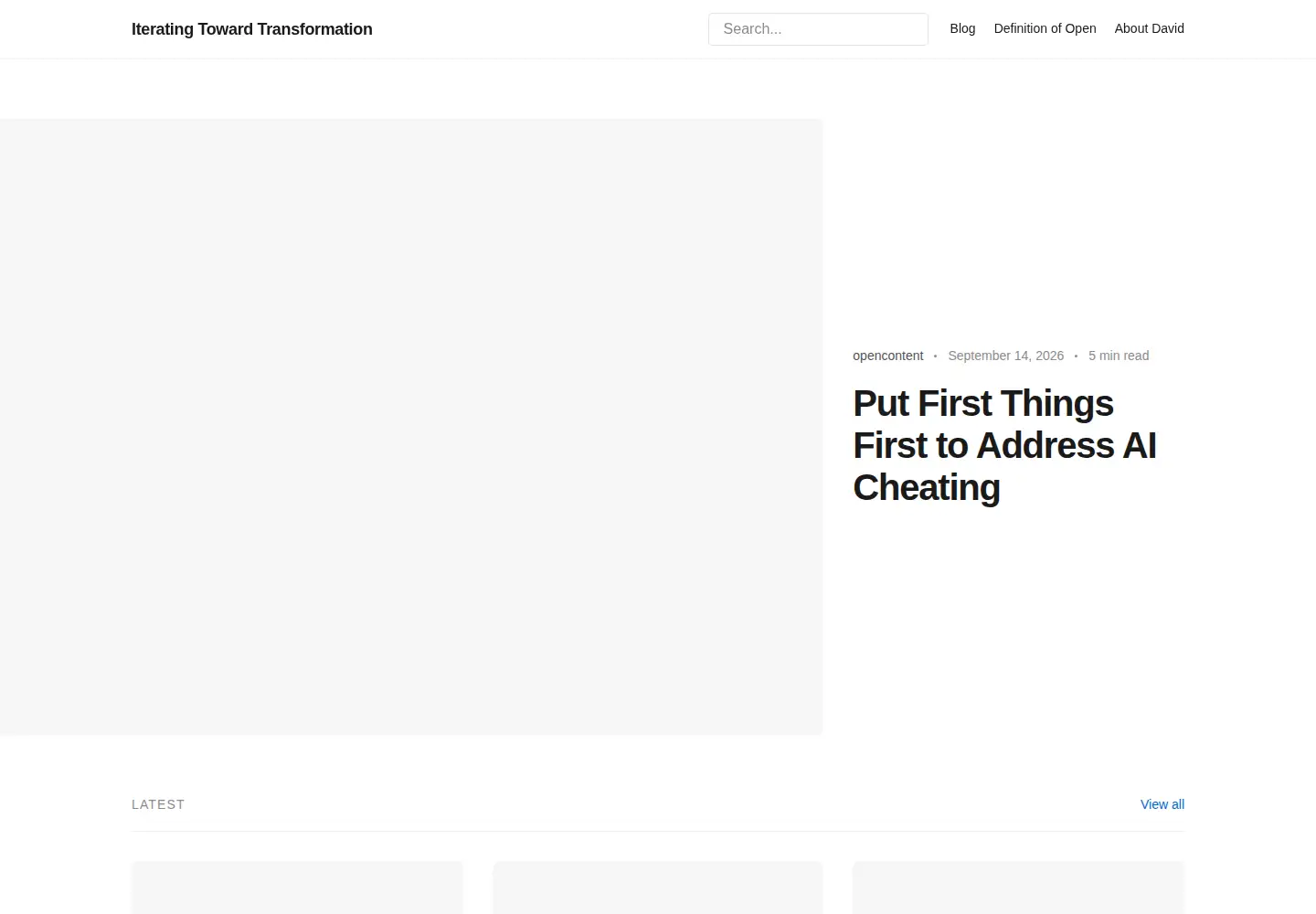Read "Put First Things First" article title
1316x914 pixels.
pyautogui.click(x=1004, y=445)
